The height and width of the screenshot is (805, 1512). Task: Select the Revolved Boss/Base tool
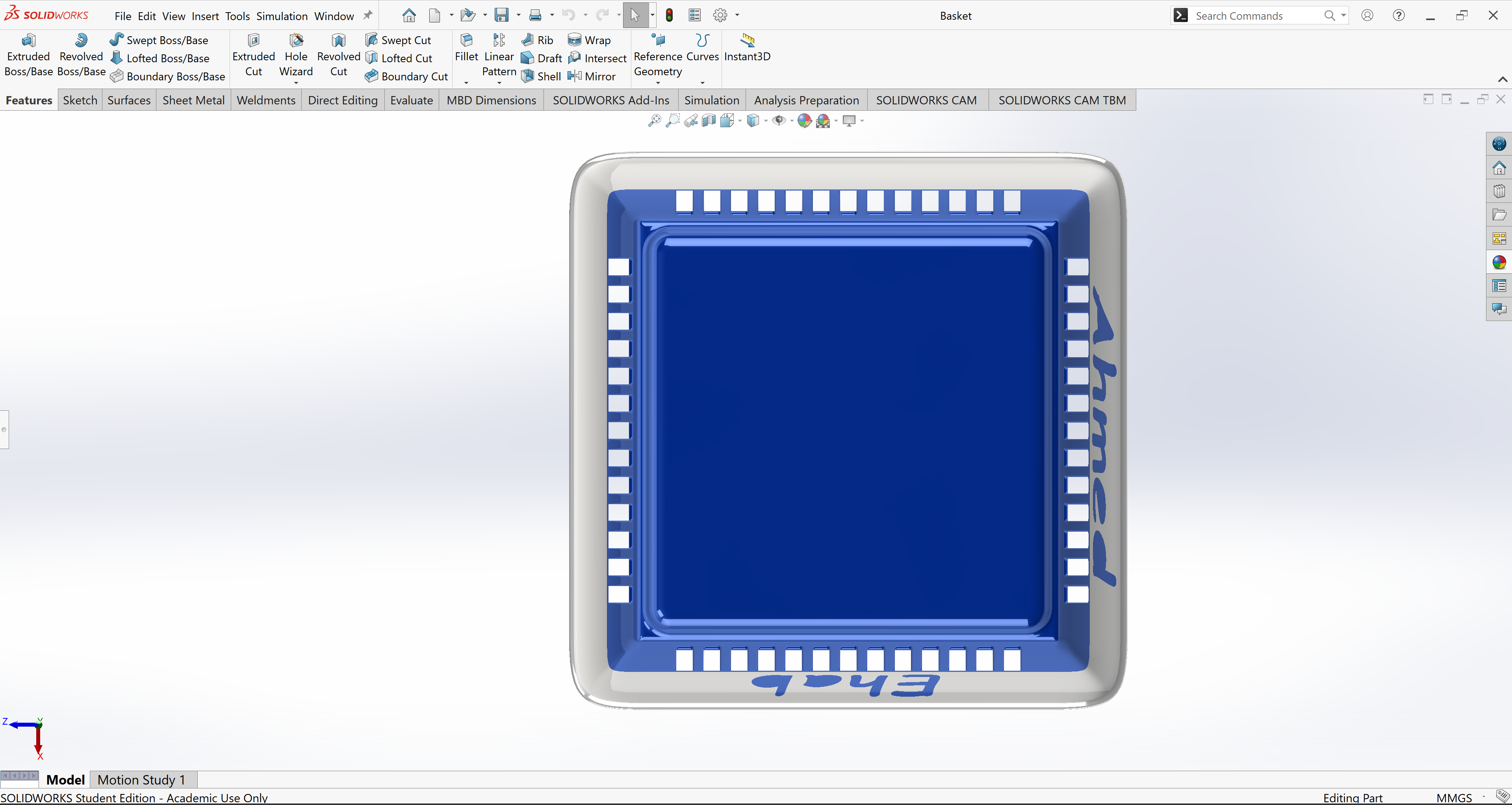(x=81, y=55)
